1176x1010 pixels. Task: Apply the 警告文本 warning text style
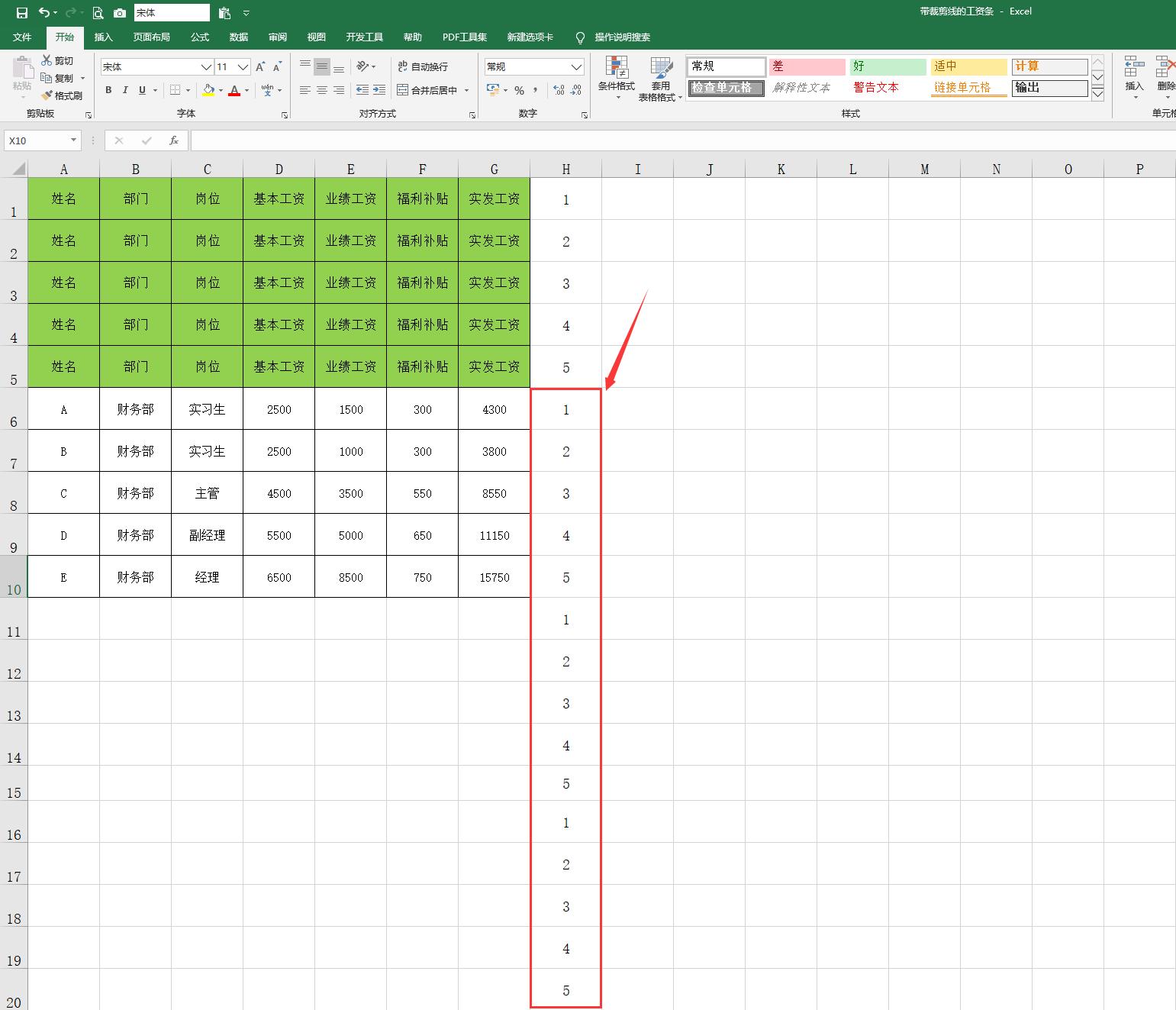click(888, 88)
